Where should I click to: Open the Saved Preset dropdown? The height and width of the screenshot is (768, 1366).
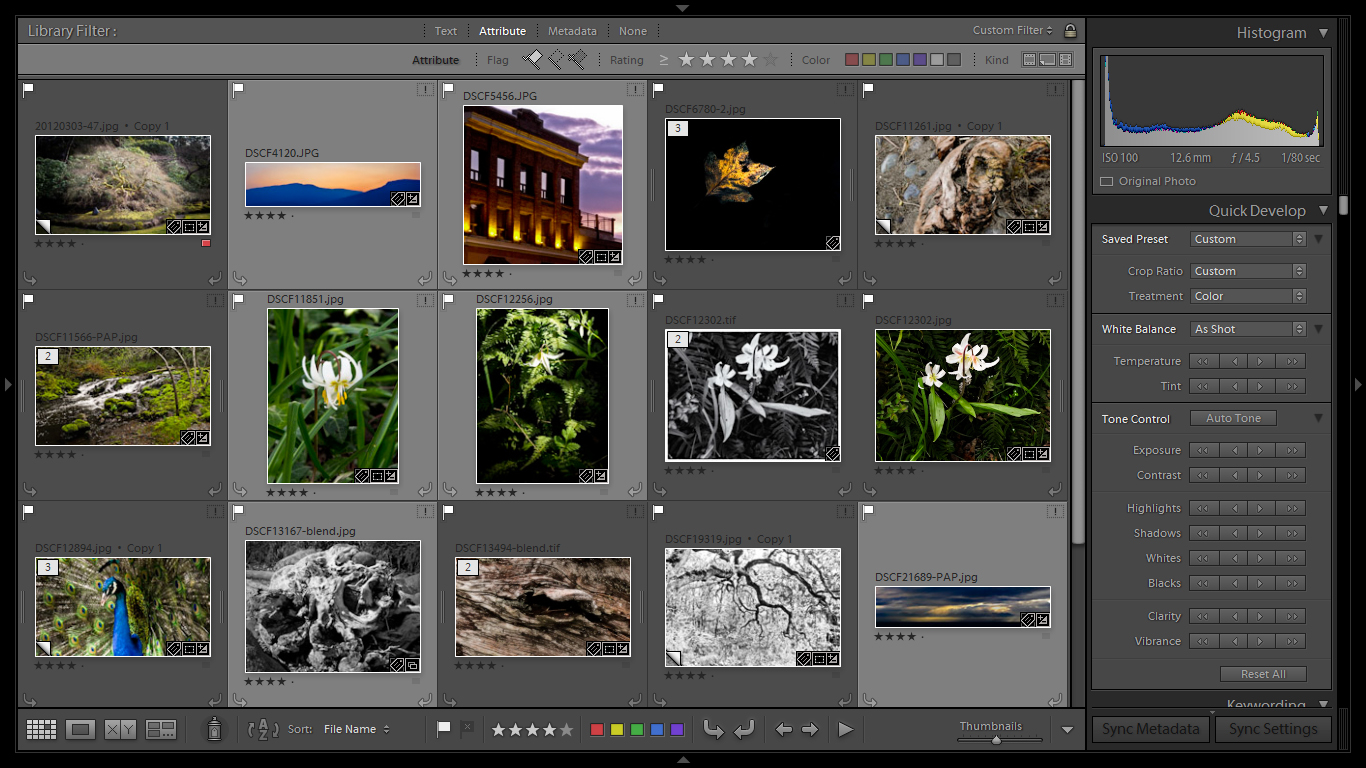pyautogui.click(x=1248, y=239)
